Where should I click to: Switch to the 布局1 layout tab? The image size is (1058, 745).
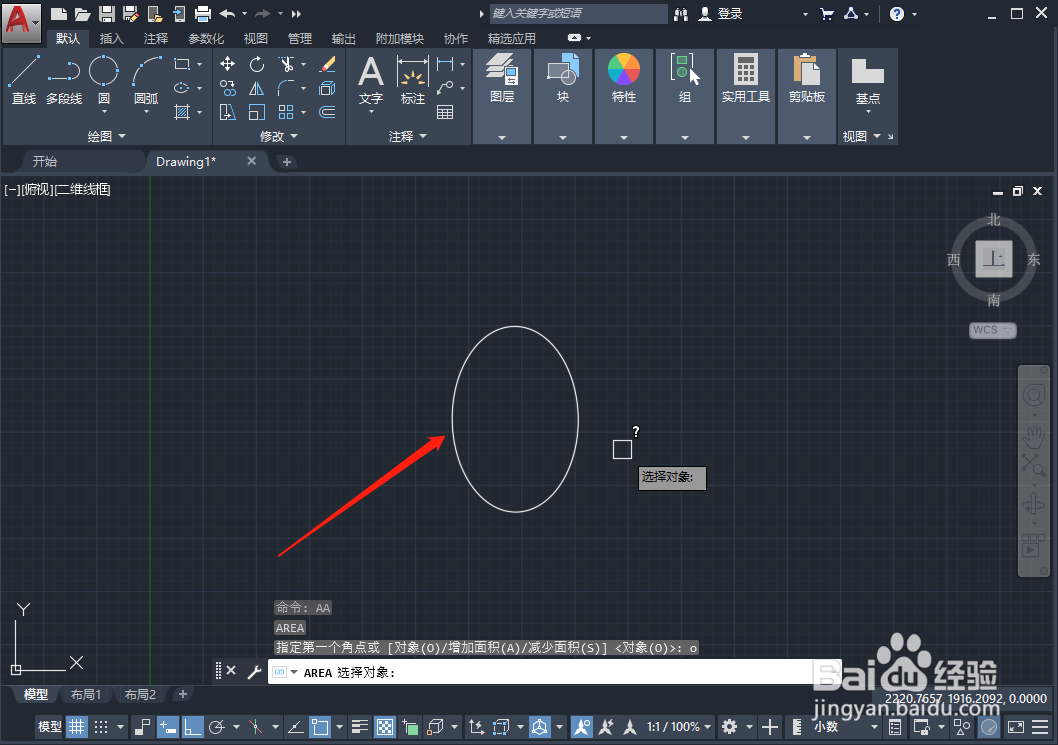(86, 694)
